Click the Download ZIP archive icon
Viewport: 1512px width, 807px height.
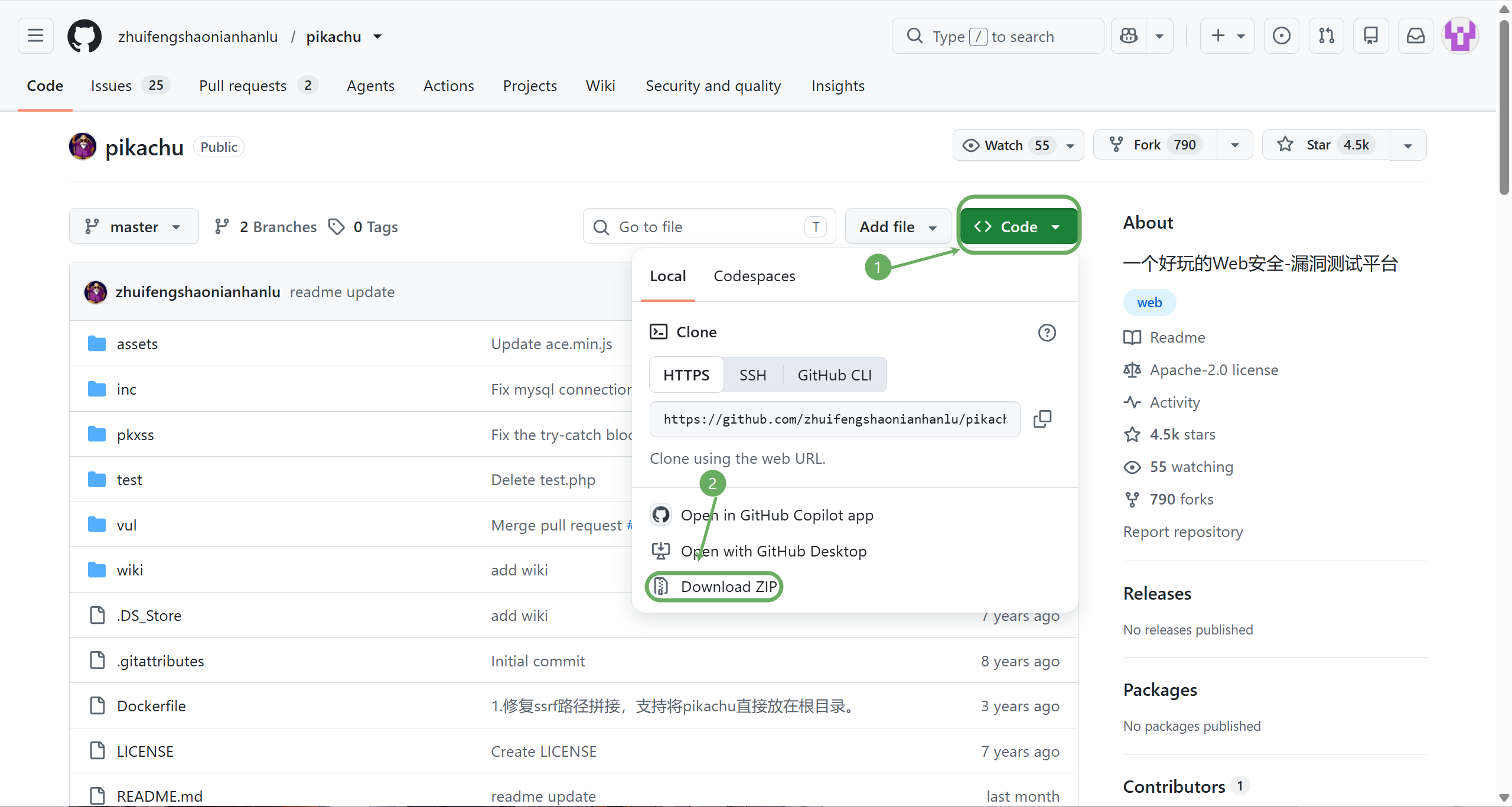tap(661, 586)
